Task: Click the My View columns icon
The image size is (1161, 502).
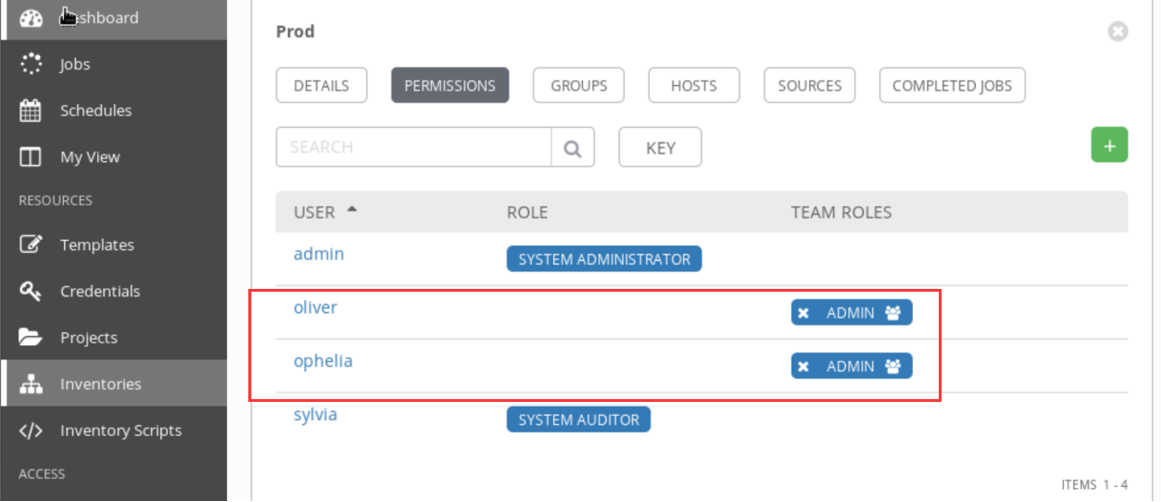Action: (30, 157)
